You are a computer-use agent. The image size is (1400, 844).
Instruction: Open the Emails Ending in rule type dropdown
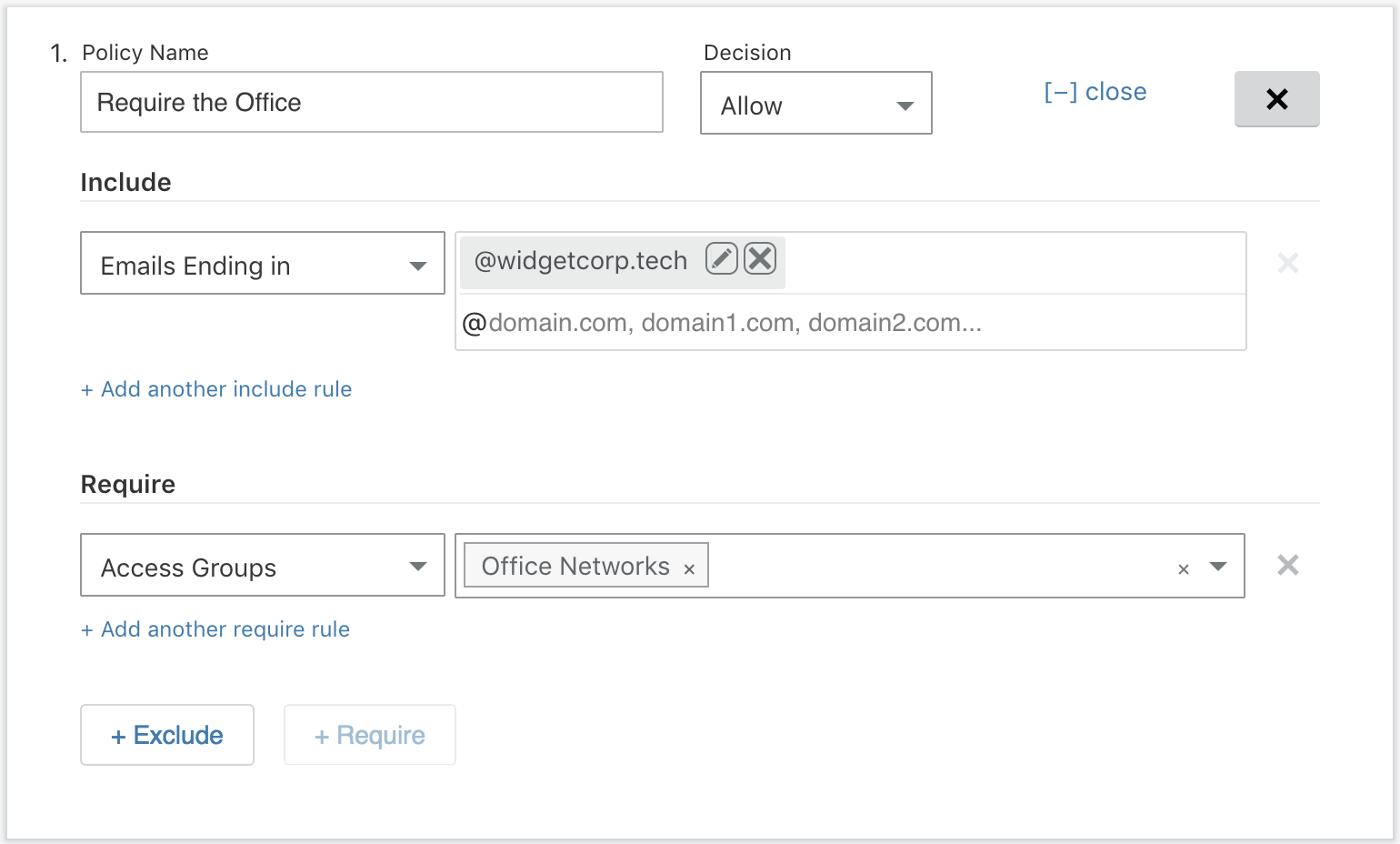tap(263, 263)
